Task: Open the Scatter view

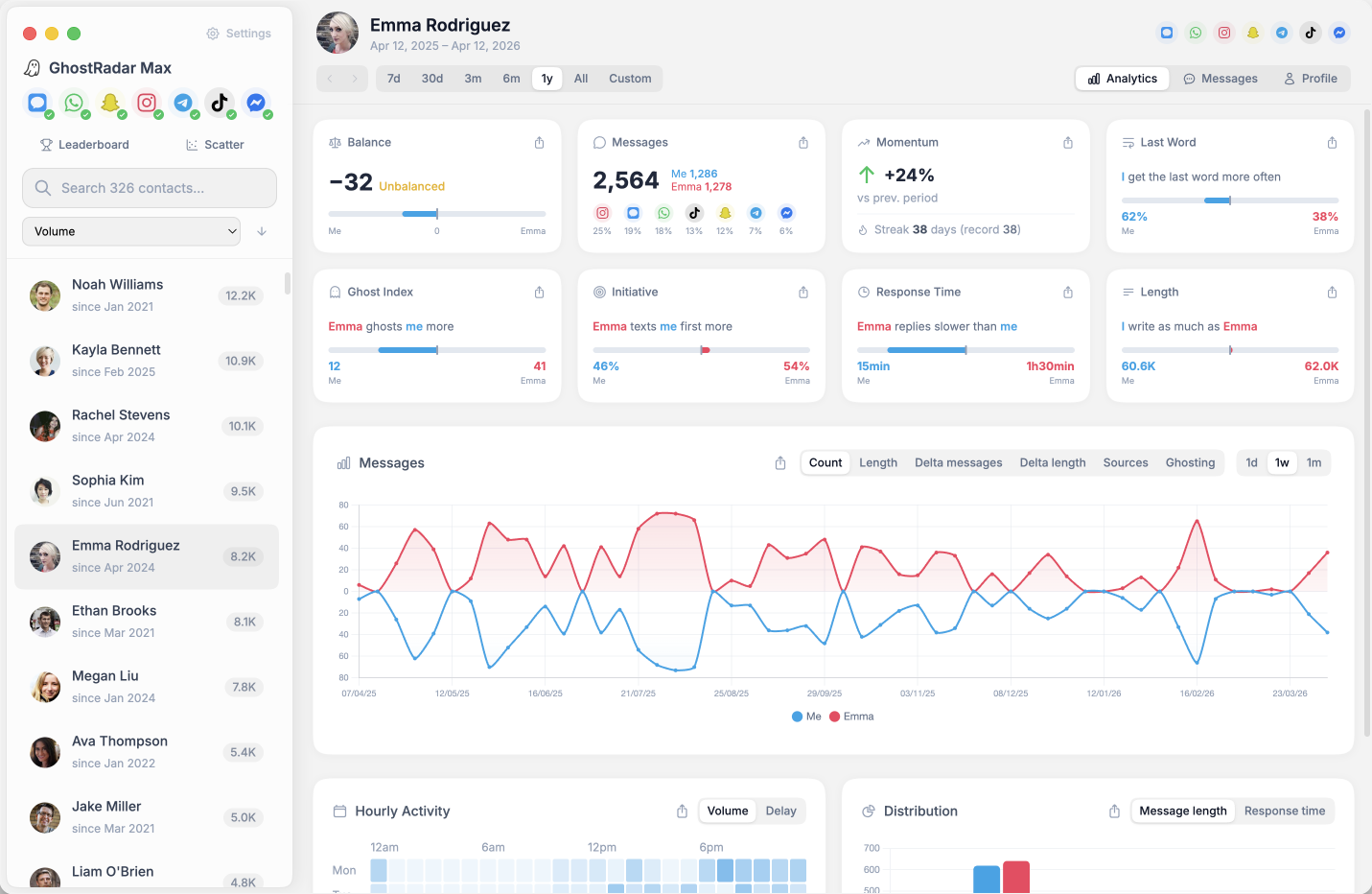Action: pyautogui.click(x=214, y=144)
